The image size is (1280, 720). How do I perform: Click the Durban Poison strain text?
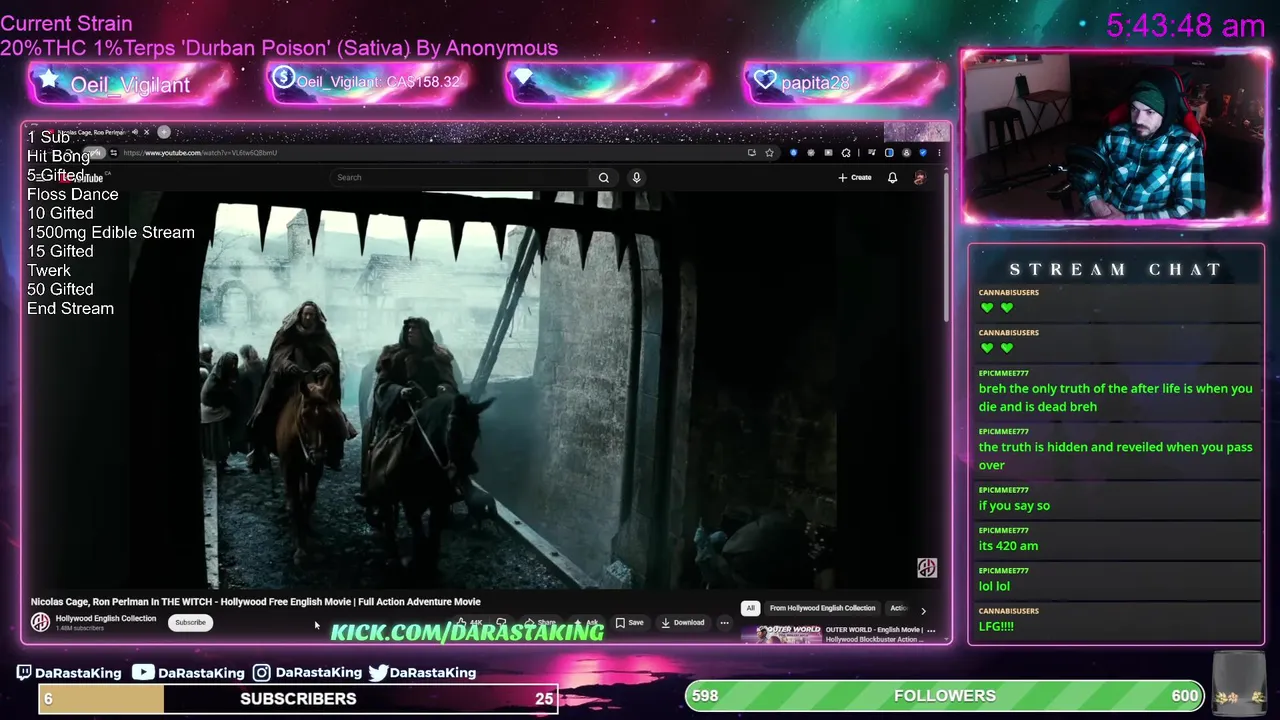tap(280, 48)
